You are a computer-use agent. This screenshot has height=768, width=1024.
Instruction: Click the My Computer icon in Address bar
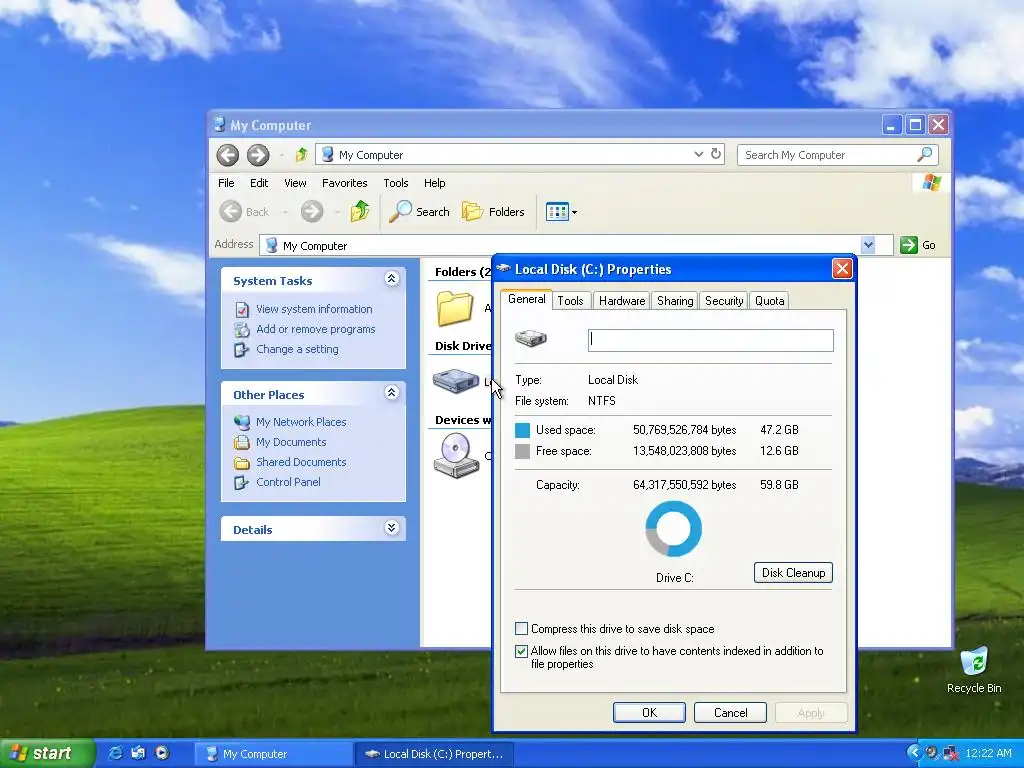pyautogui.click(x=272, y=245)
